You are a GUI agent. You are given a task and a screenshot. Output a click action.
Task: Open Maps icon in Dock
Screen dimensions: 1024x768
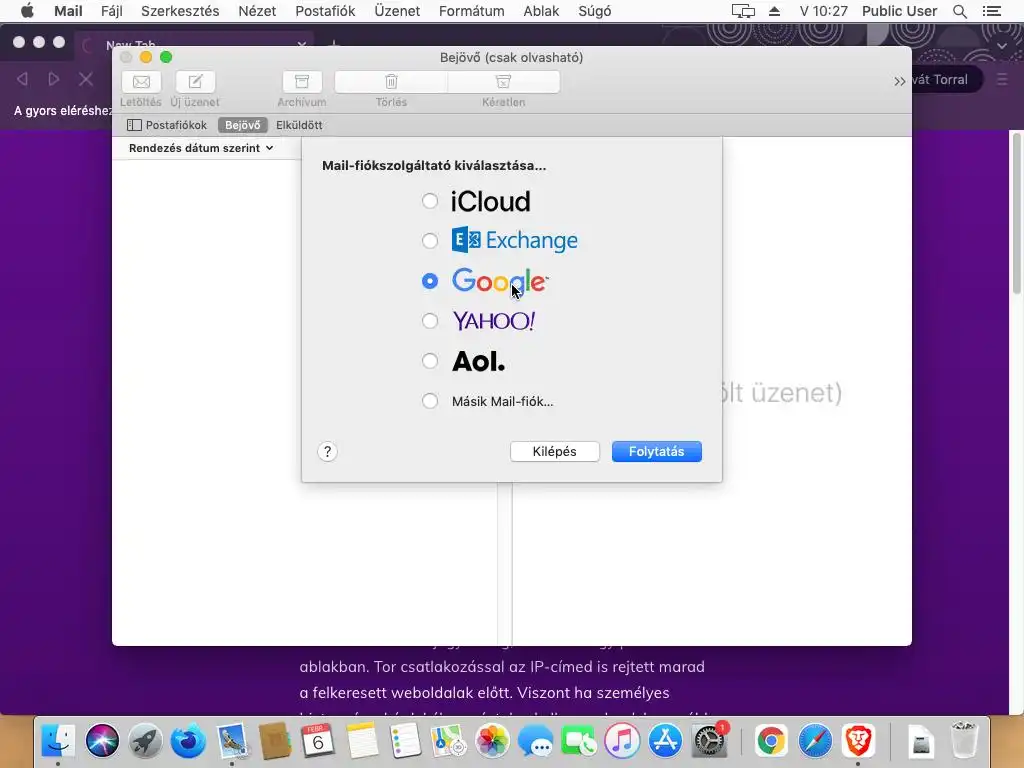pos(449,741)
